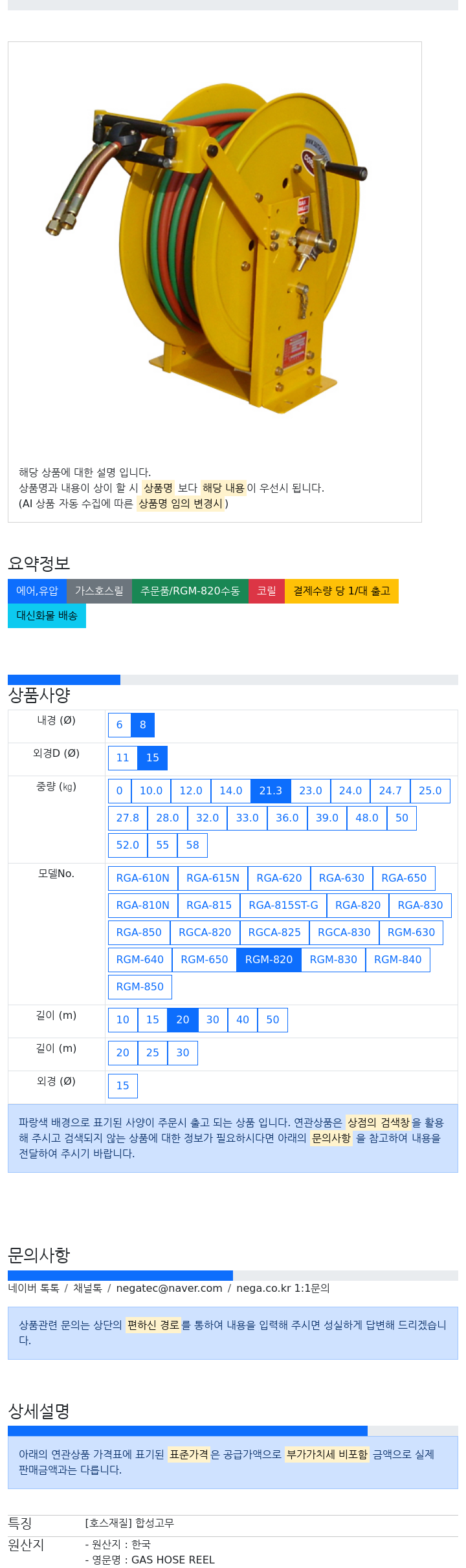Pick model RGM-850
Image resolution: width=466 pixels, height=1568 pixels.
tap(140, 986)
